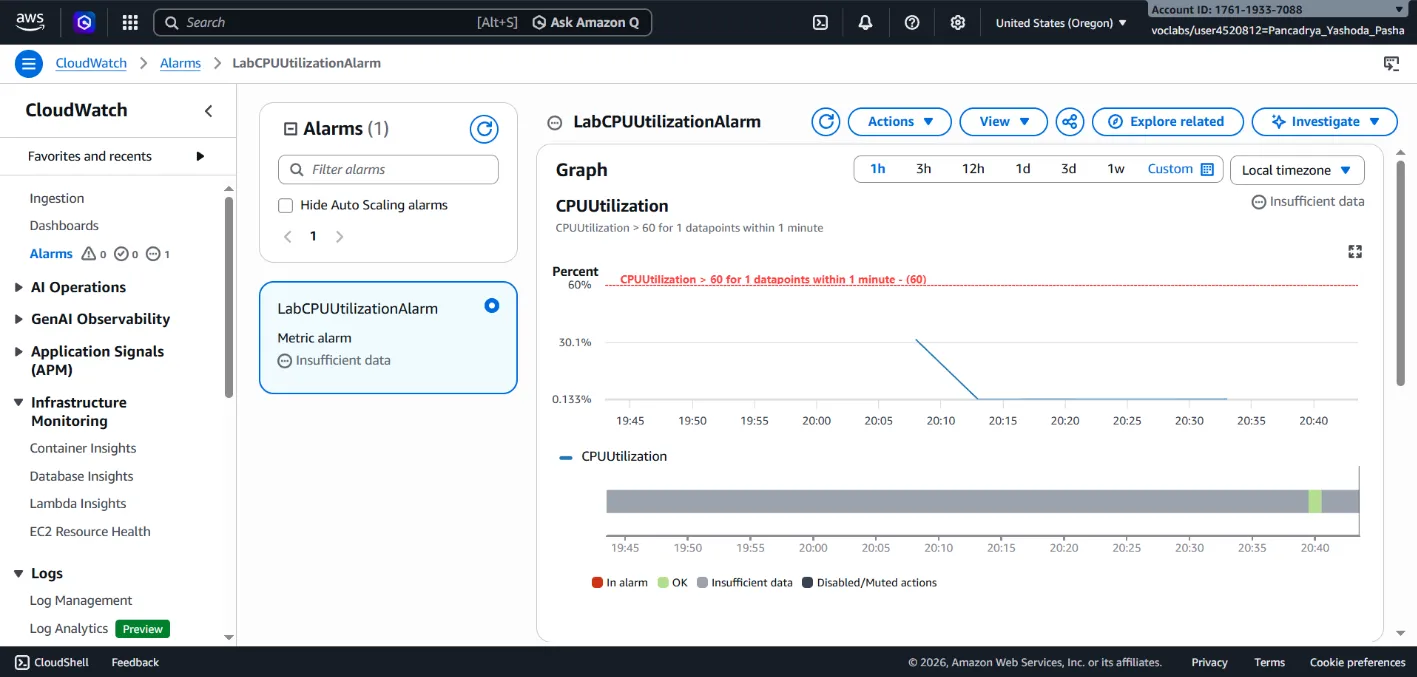Open Feedback in footer

(135, 662)
